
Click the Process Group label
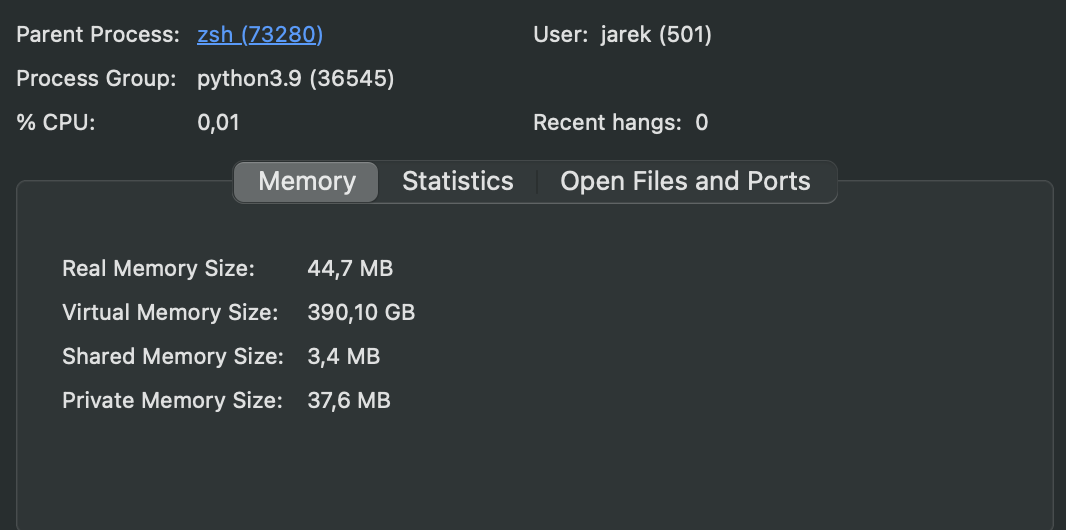(x=96, y=79)
